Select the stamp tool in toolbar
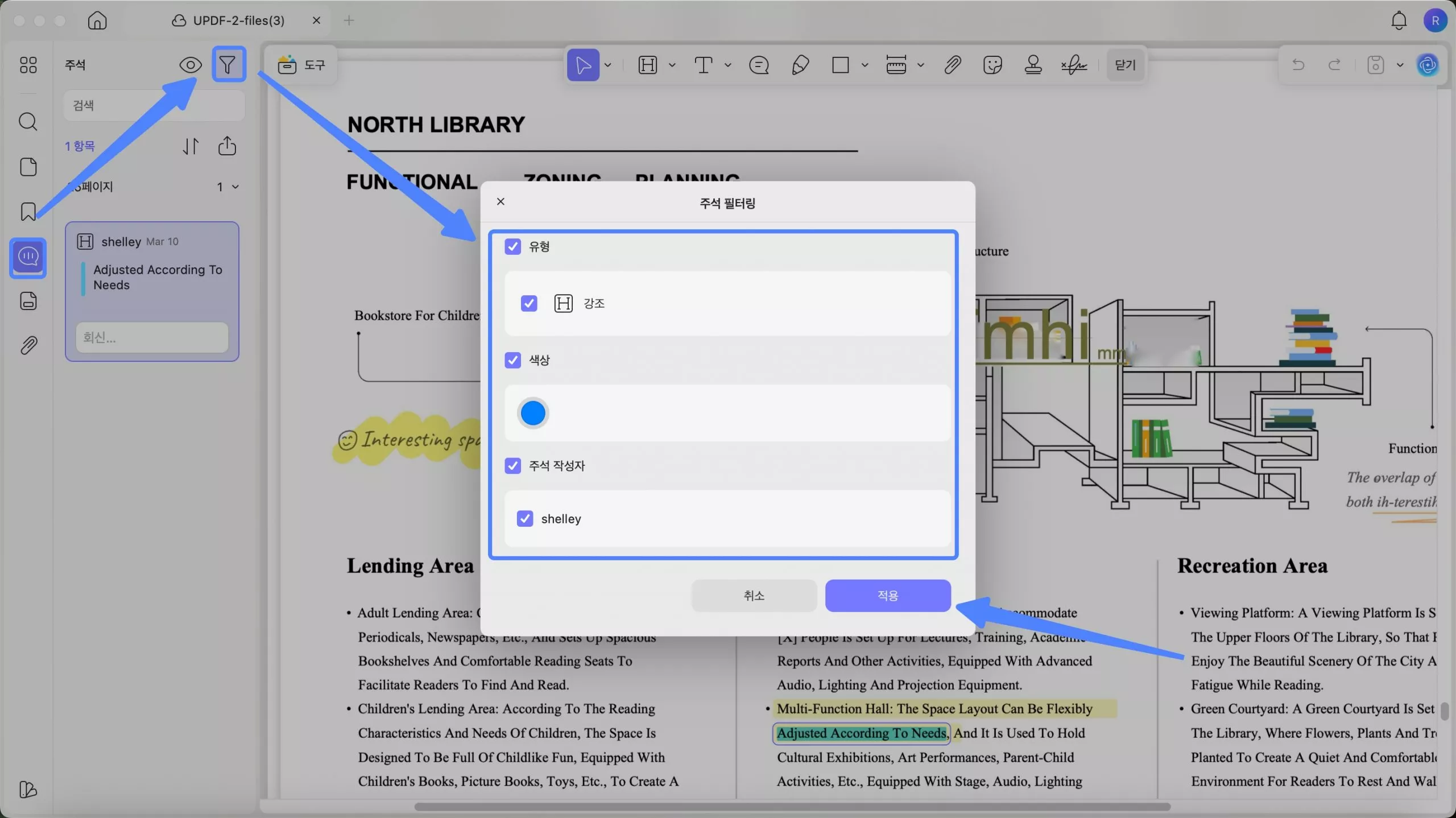 [1033, 65]
